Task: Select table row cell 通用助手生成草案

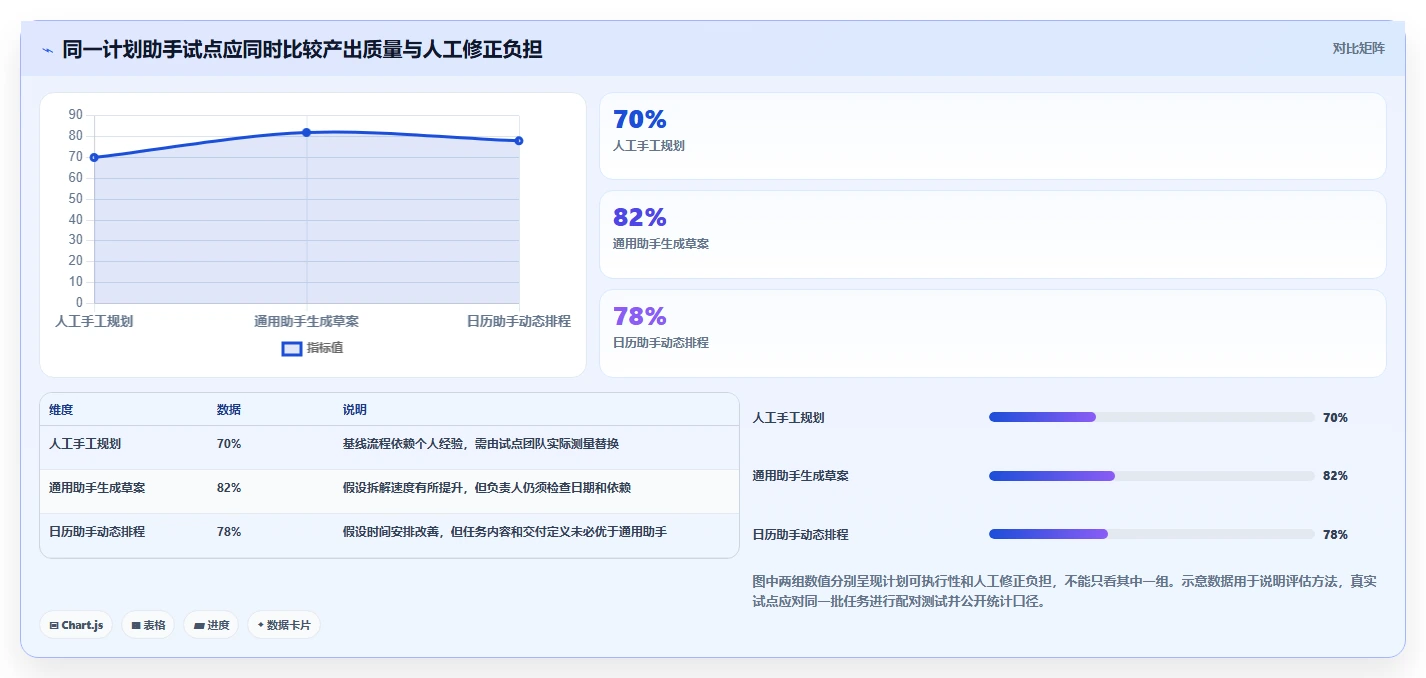Action: tap(97, 488)
